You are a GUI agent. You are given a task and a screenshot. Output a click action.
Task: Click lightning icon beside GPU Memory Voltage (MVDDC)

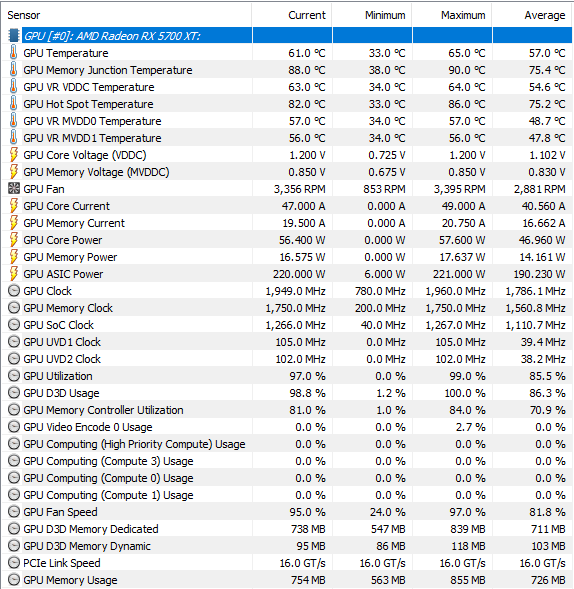(x=14, y=172)
